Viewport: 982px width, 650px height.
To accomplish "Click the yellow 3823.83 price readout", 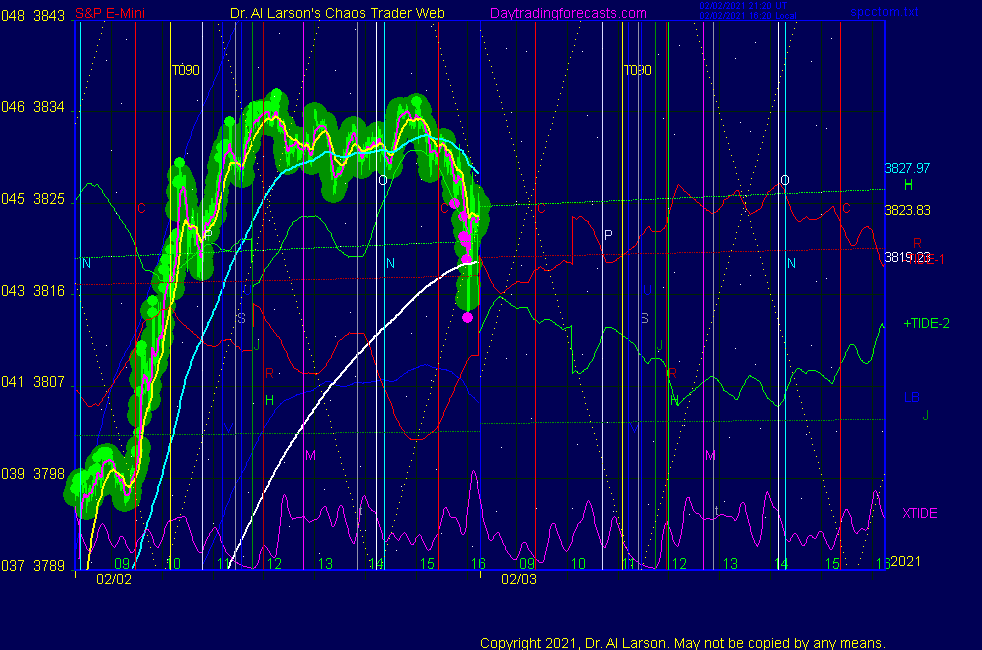I will point(907,210).
